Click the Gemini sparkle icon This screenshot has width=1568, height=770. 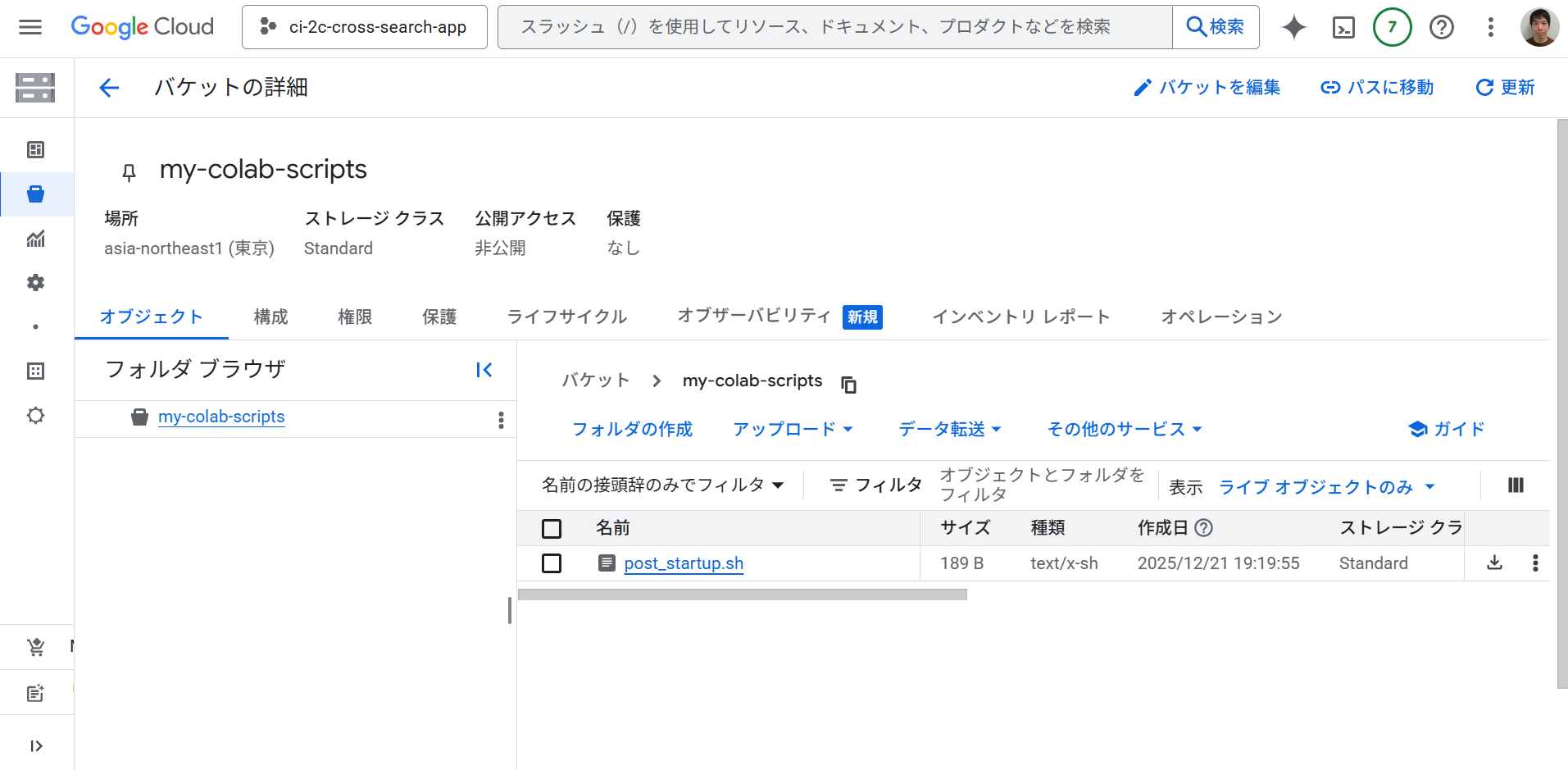[x=1294, y=28]
